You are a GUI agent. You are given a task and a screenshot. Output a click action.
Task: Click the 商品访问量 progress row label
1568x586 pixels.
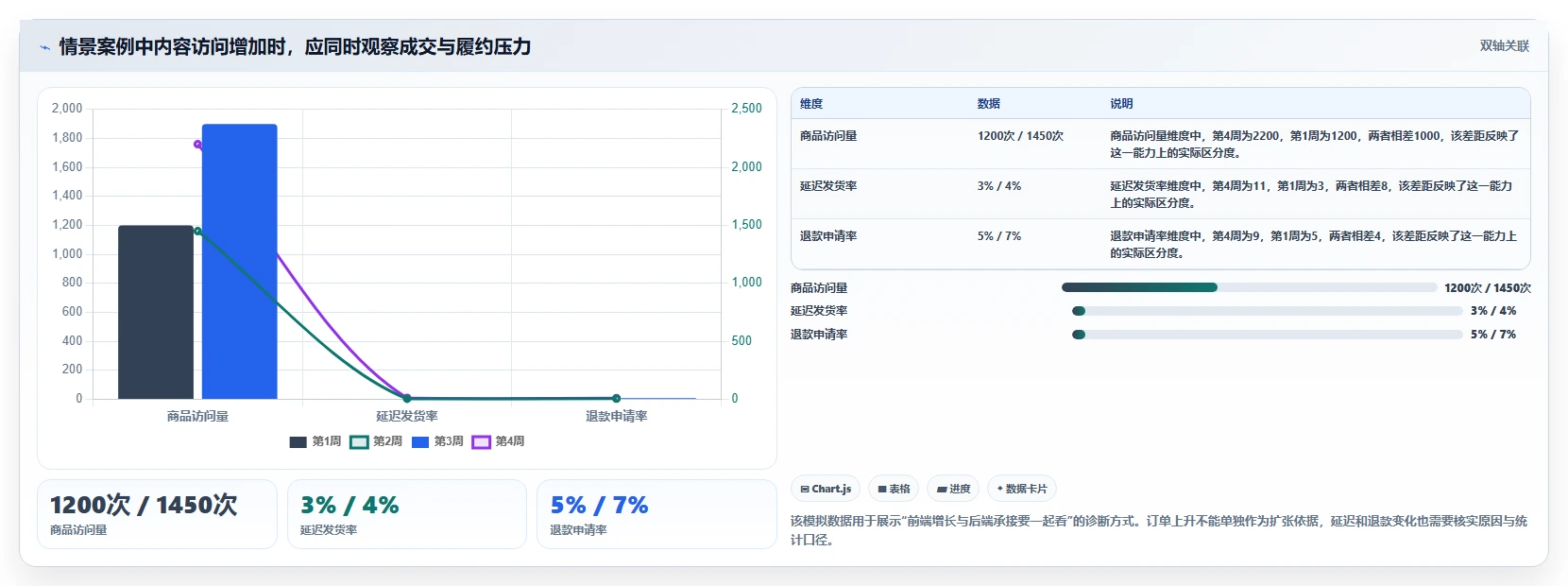(819, 288)
